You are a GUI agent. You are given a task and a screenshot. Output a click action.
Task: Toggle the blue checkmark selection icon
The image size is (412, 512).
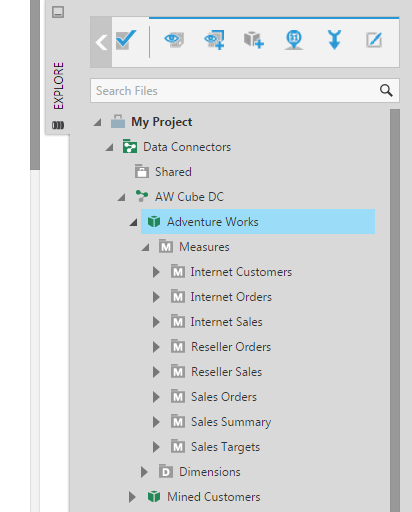coord(126,40)
